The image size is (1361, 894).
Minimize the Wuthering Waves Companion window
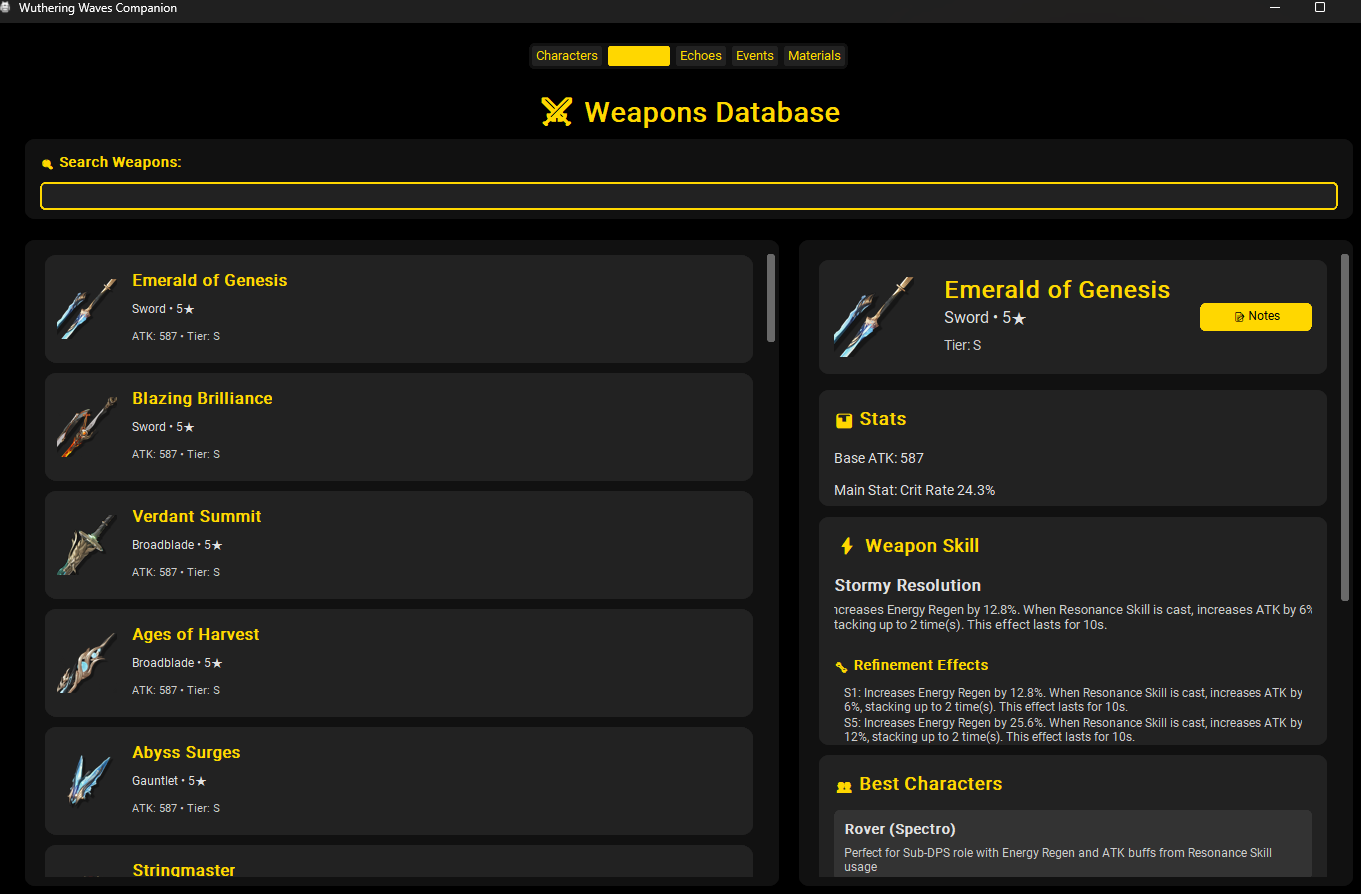[1275, 8]
